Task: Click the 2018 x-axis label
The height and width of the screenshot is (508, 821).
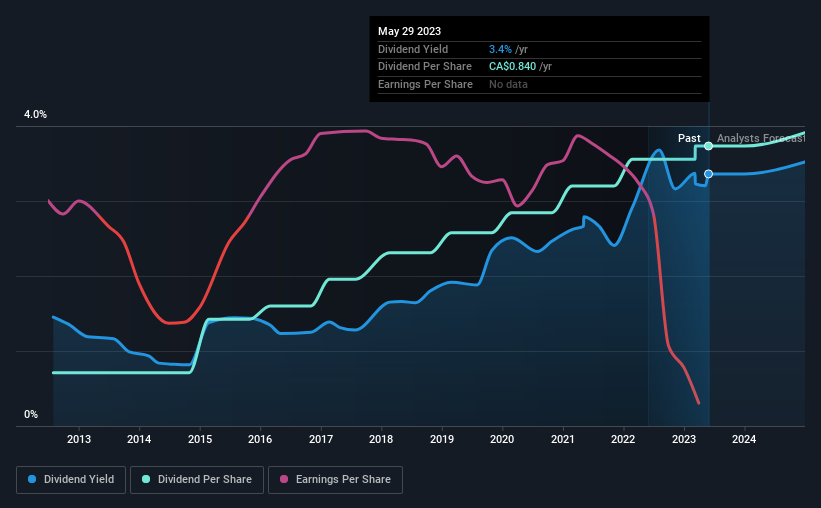Action: 381,439
